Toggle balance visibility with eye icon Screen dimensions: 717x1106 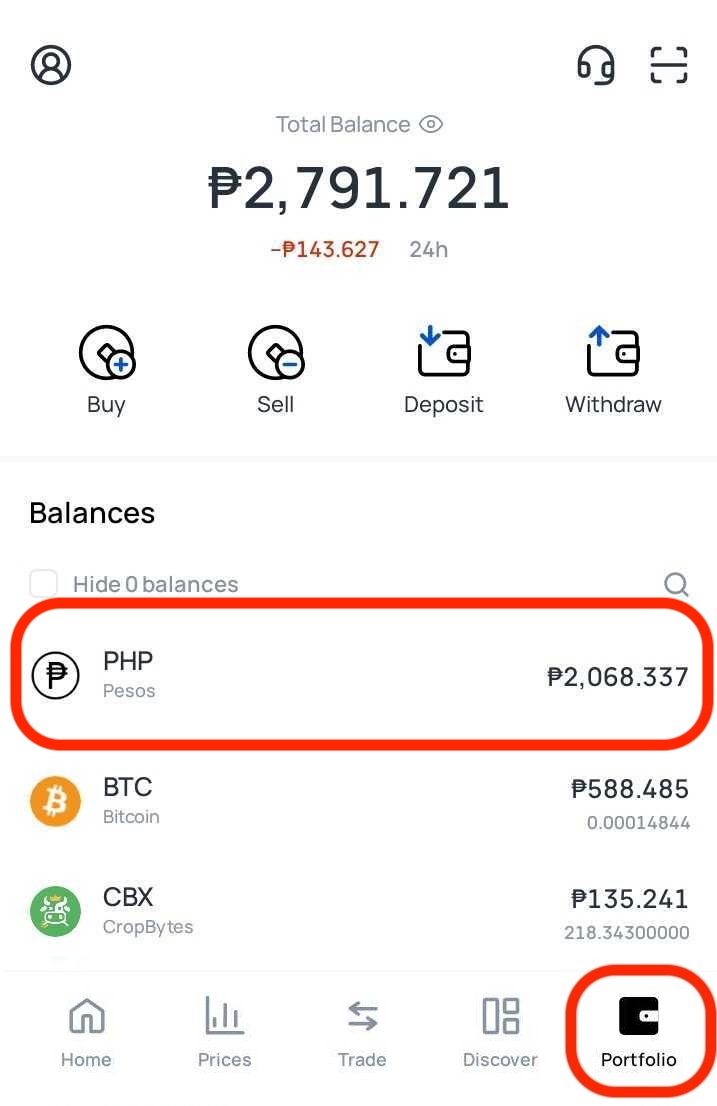431,124
